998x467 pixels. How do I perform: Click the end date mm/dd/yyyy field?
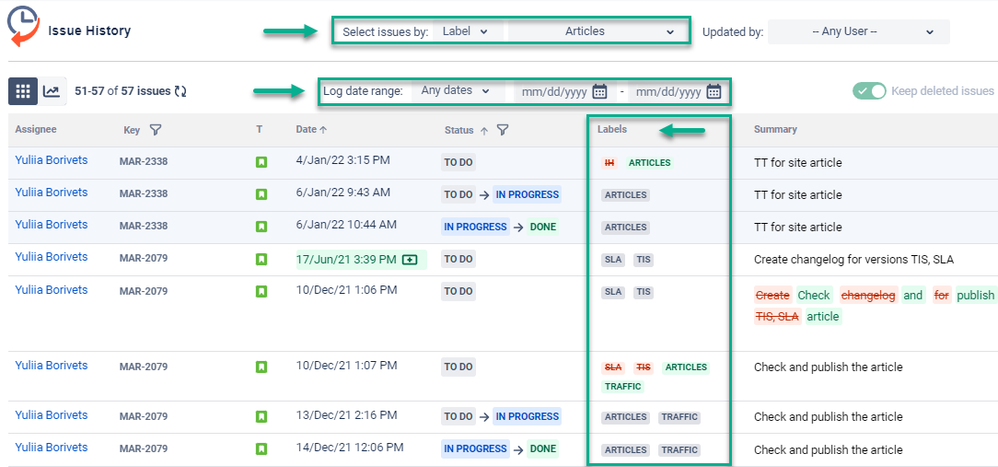pos(668,92)
